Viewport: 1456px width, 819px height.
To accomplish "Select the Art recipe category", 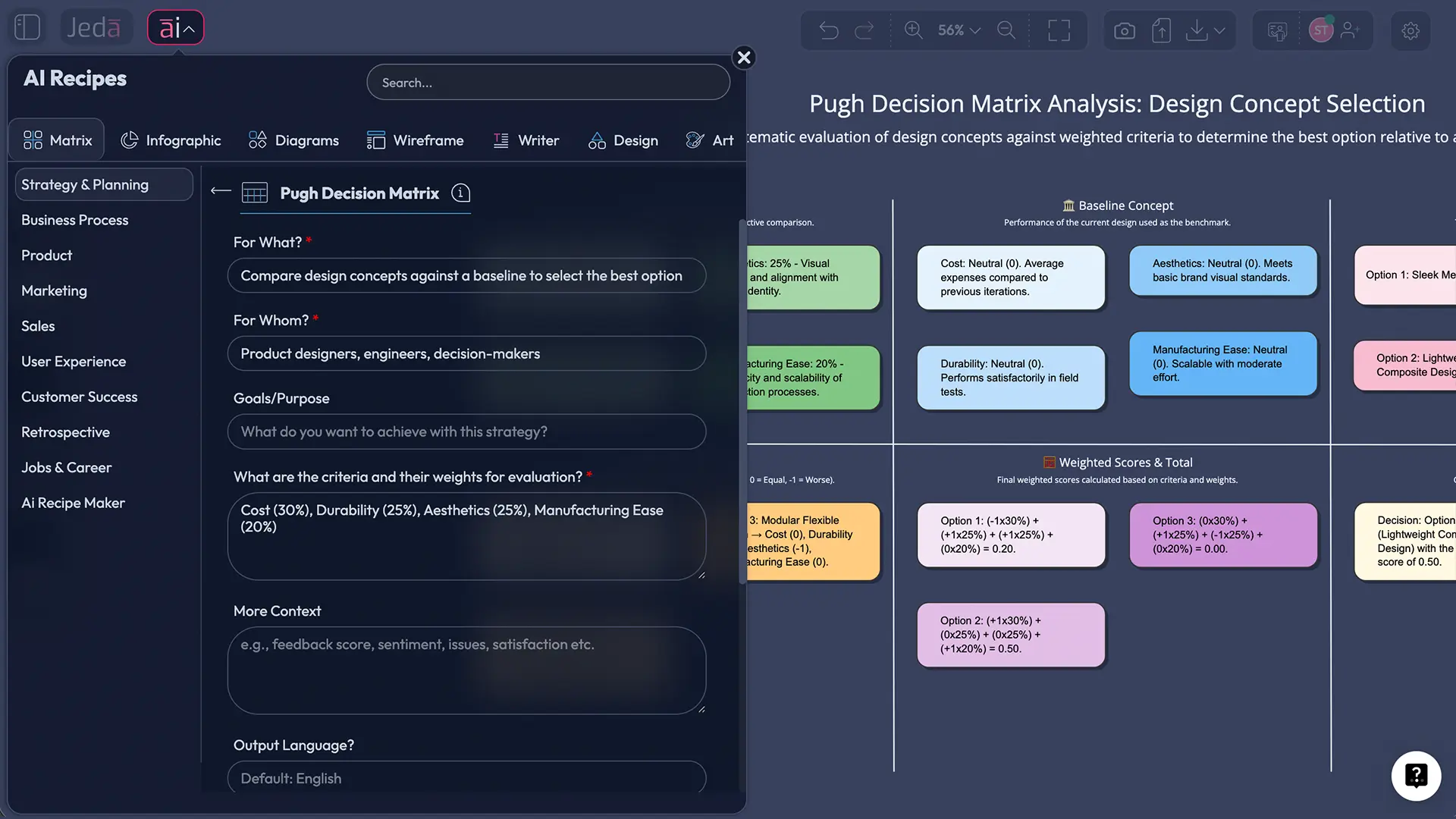I will pos(710,140).
